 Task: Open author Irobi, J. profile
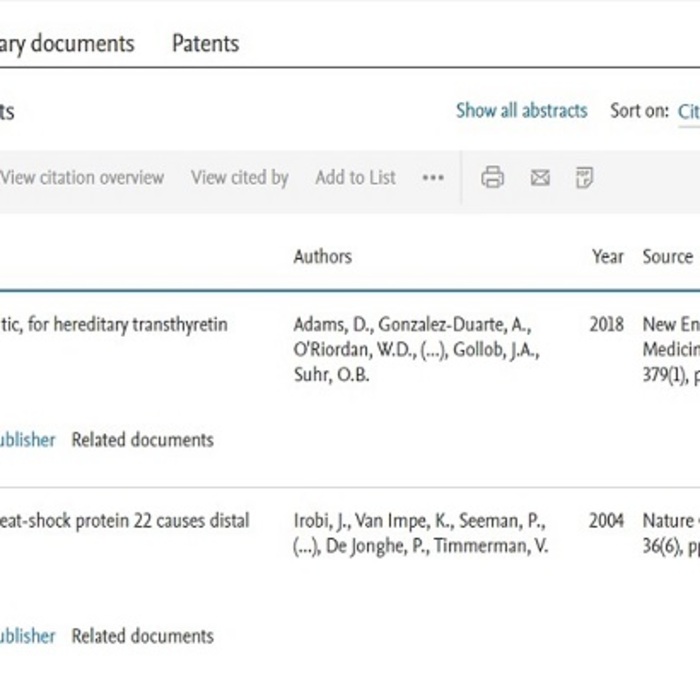[x=321, y=521]
